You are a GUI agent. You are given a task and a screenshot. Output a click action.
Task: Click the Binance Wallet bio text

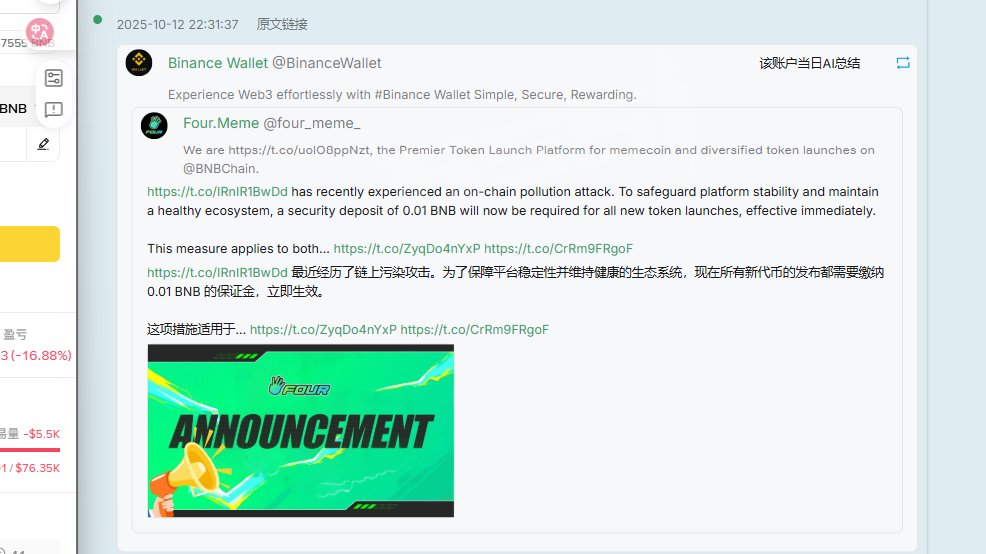[402, 94]
